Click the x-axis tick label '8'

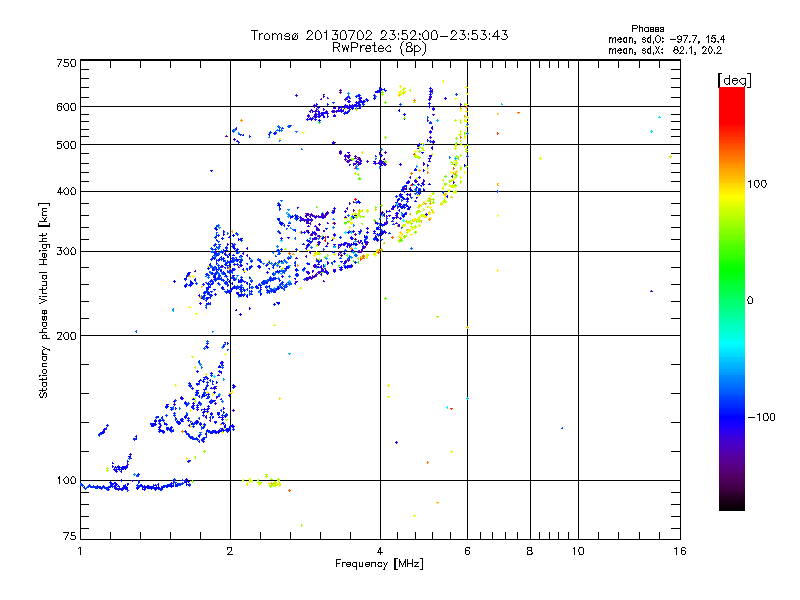pos(530,551)
